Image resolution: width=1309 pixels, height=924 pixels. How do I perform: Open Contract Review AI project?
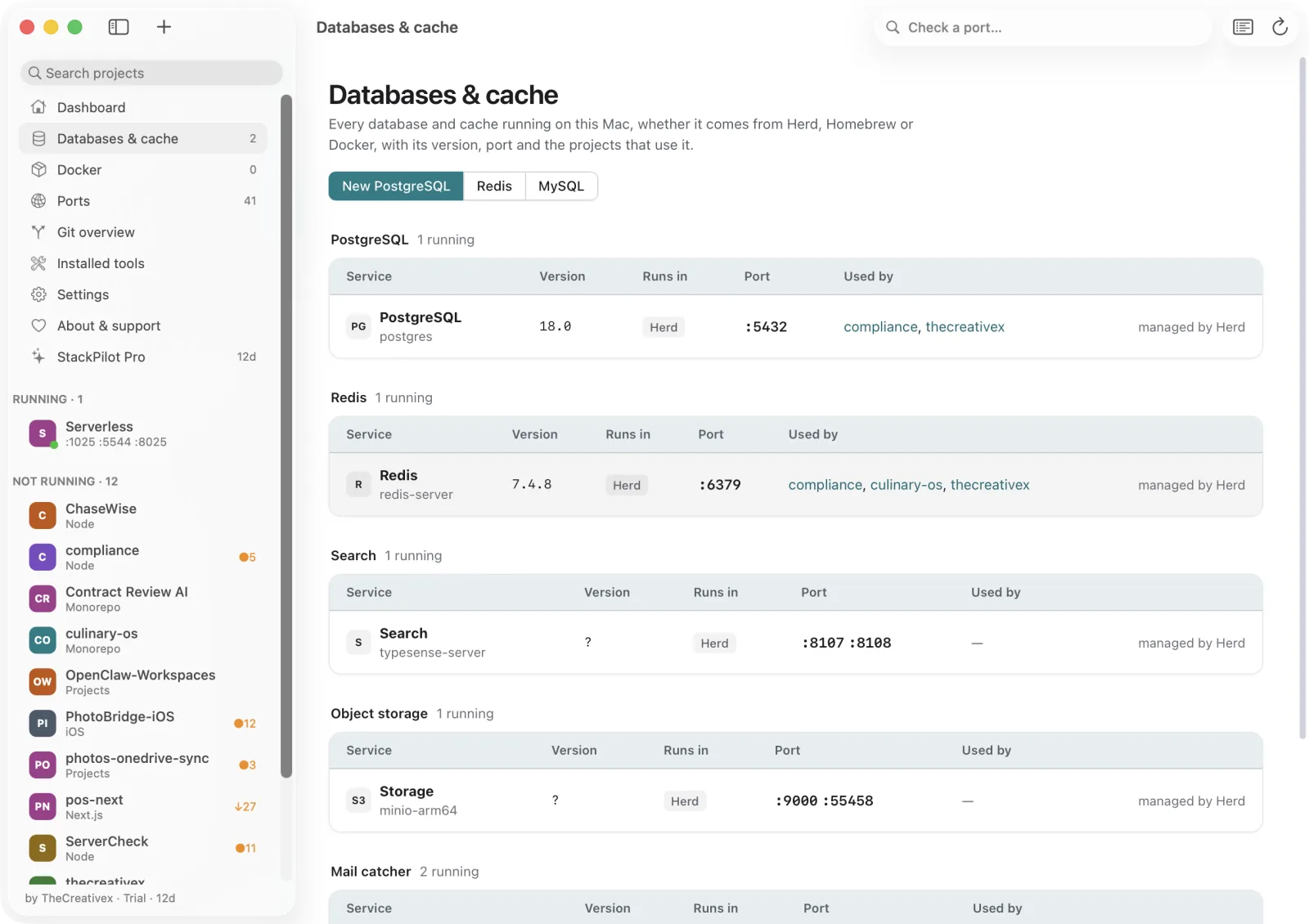click(x=143, y=599)
